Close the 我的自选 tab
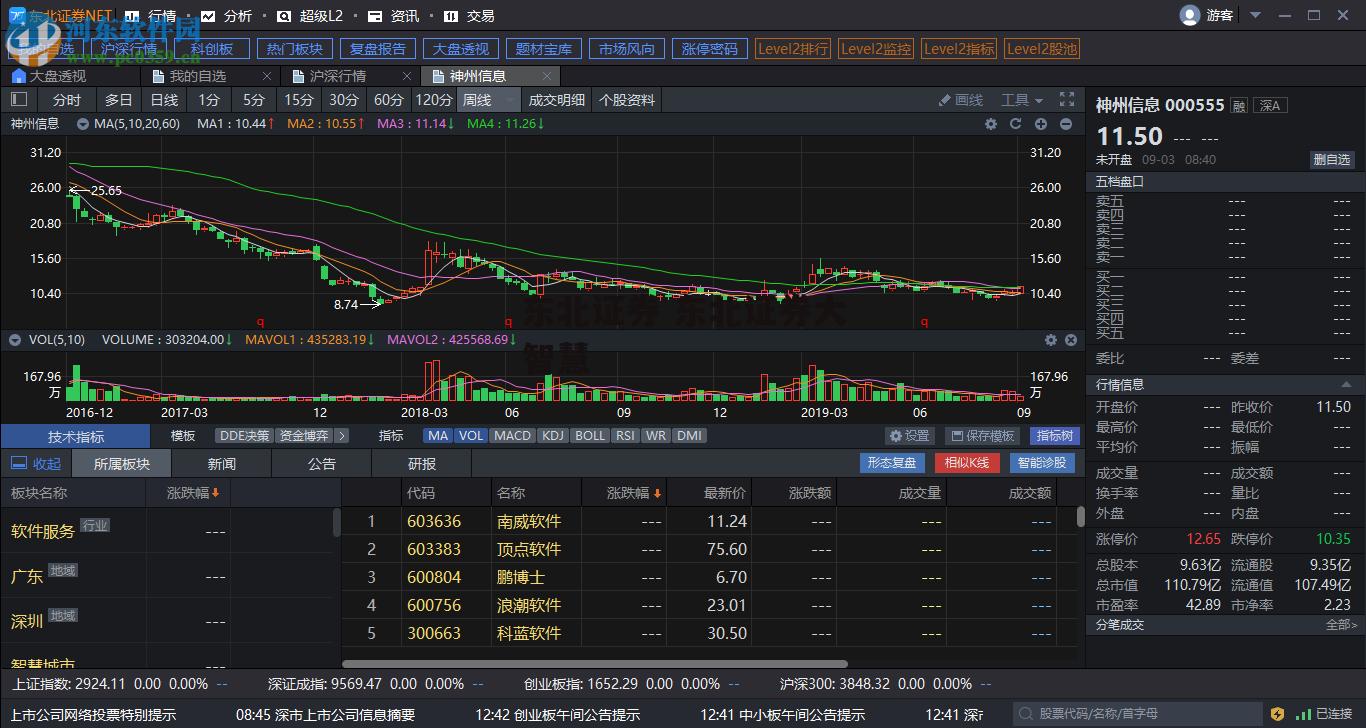 [267, 76]
